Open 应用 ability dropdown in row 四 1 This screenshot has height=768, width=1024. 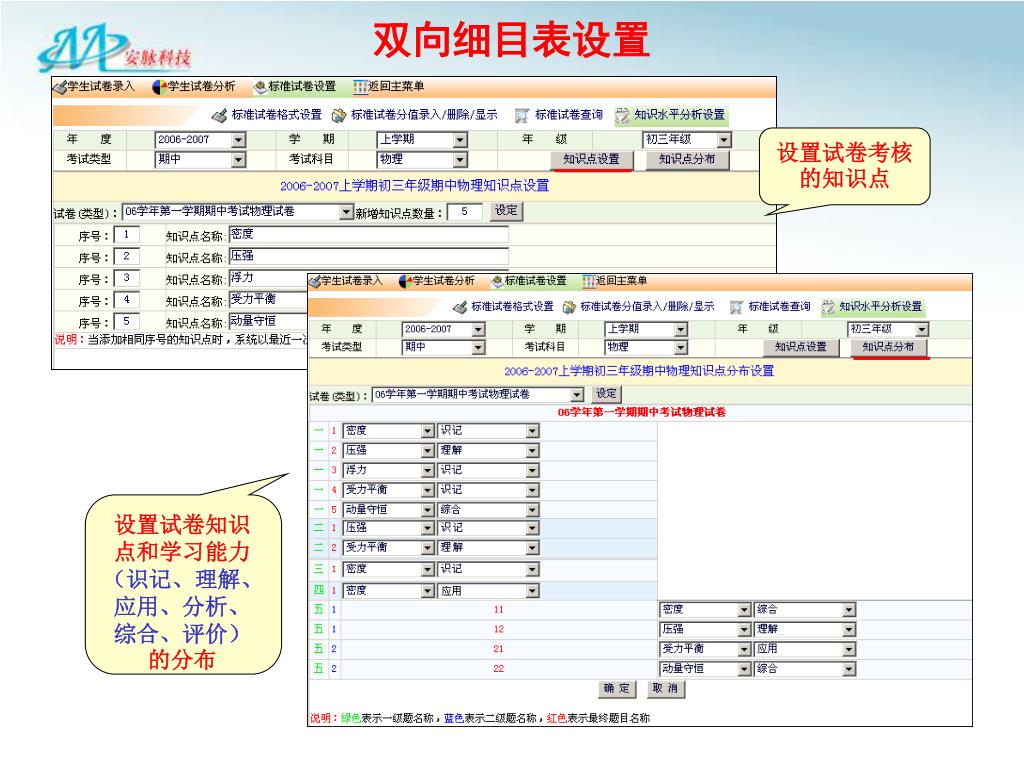point(533,590)
